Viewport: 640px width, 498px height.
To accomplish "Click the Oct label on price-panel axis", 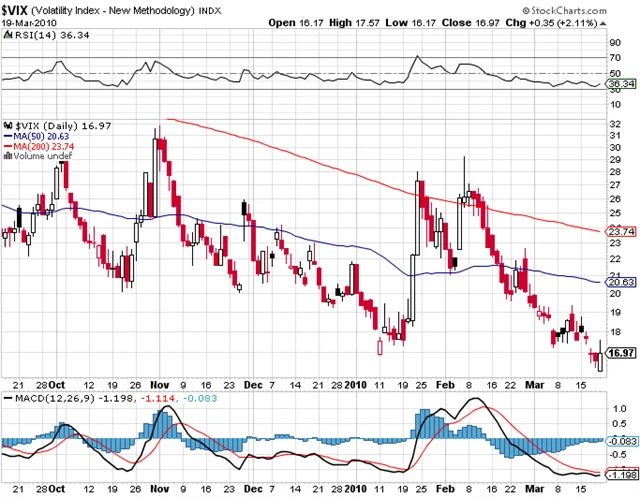I will 57,385.
